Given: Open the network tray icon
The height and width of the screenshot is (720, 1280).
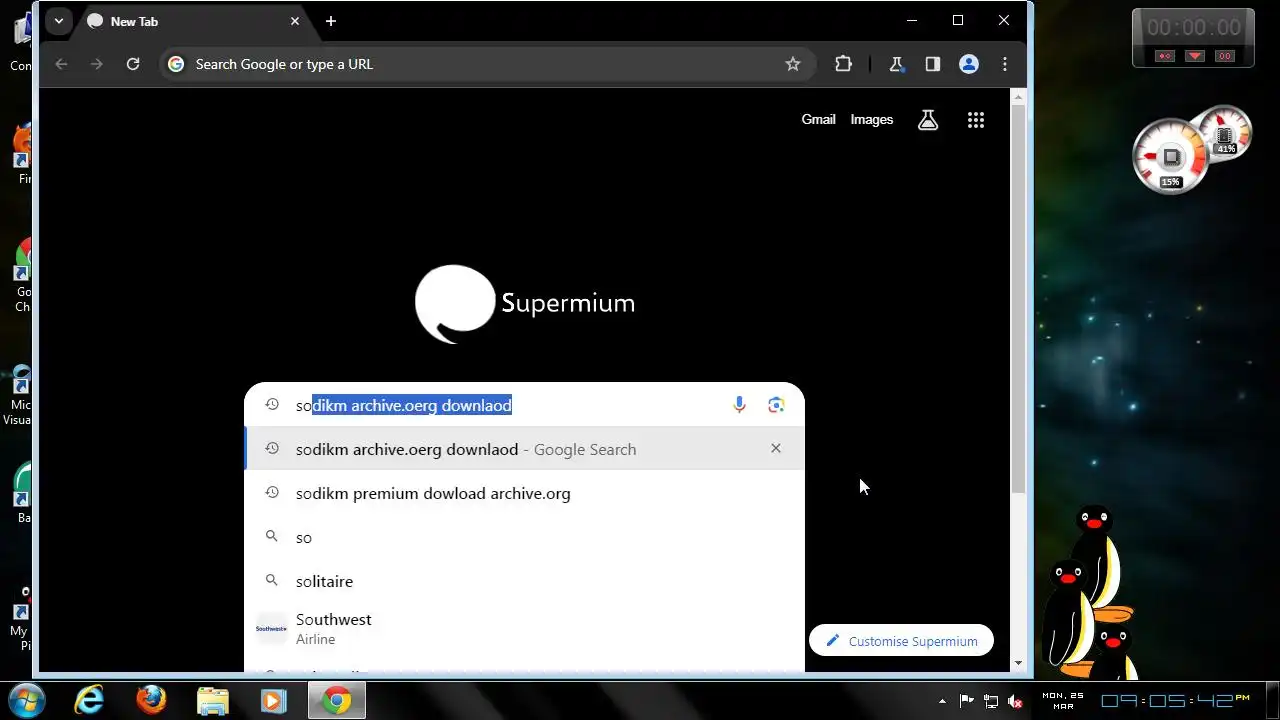Looking at the screenshot, I should (991, 701).
